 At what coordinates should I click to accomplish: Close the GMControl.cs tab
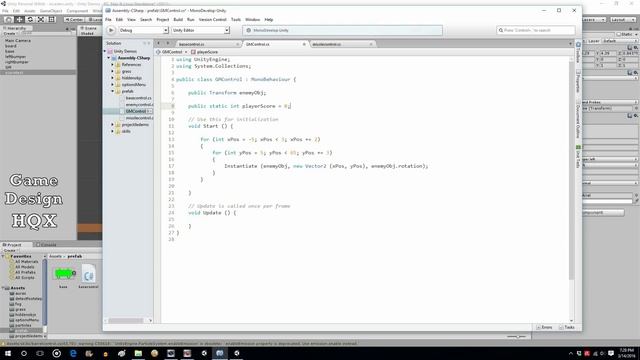tap(304, 44)
